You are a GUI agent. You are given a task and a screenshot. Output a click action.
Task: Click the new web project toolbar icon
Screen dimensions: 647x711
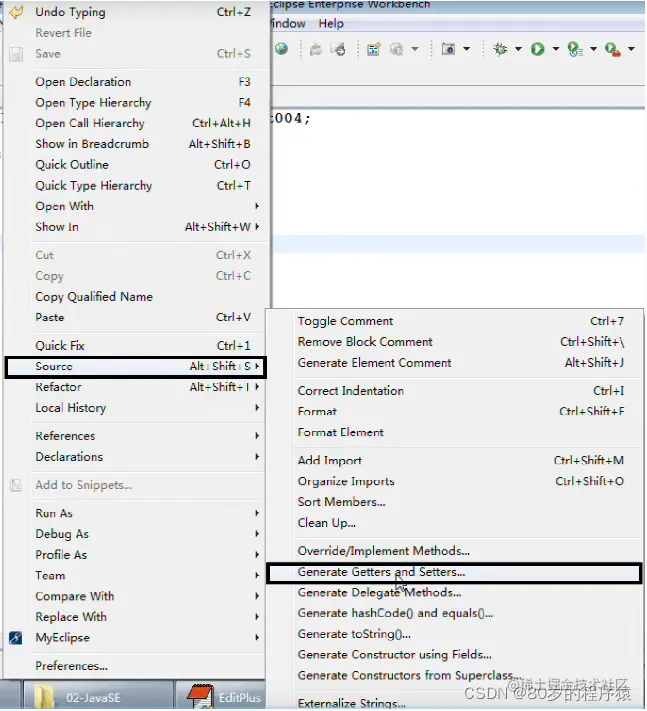(x=374, y=49)
